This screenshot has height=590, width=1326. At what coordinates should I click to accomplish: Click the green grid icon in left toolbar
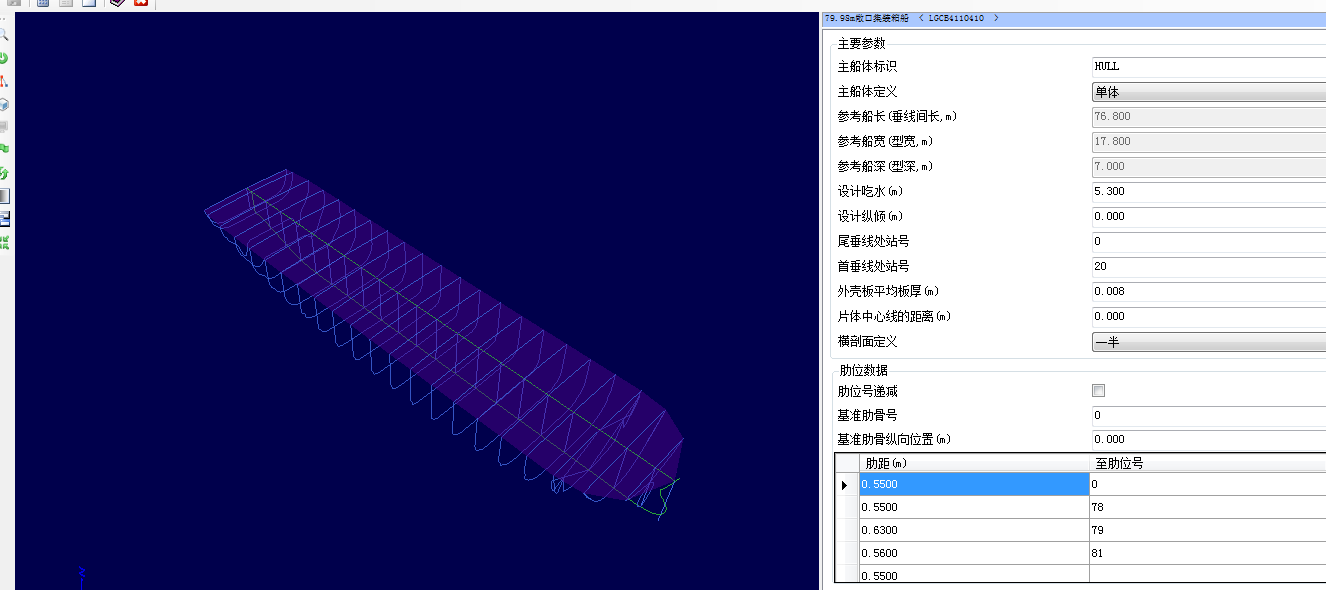click(x=4, y=242)
